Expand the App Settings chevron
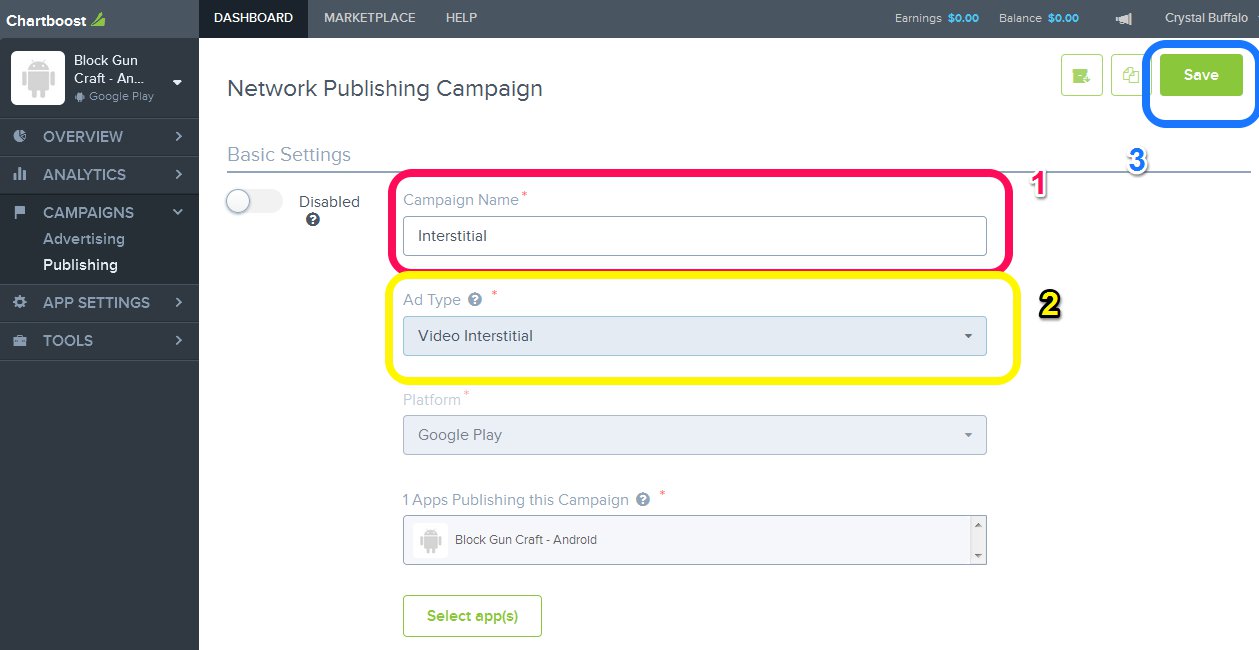The image size is (1259, 650). [178, 302]
